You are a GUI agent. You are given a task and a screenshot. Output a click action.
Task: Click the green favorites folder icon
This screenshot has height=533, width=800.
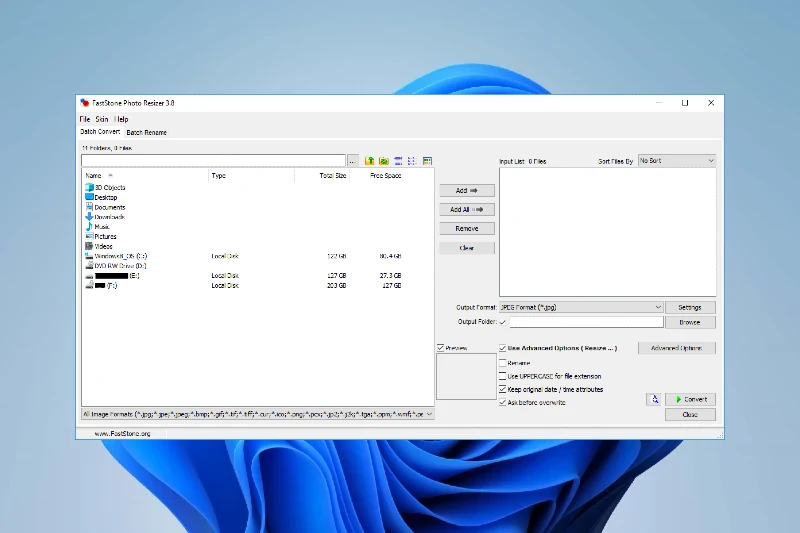click(384, 160)
